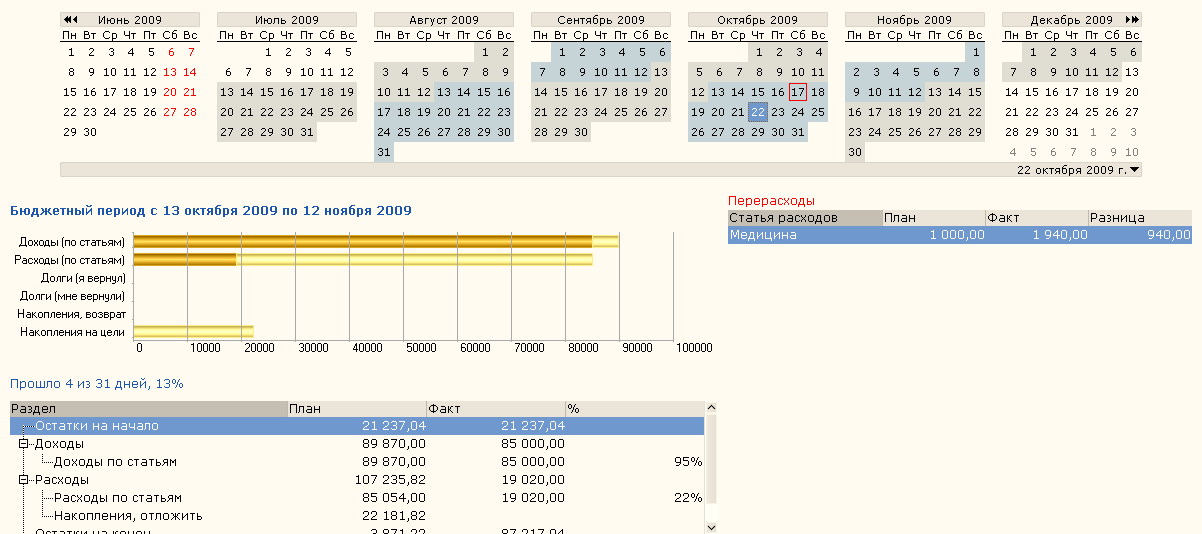This screenshot has width=1202, height=534.
Task: Open the date dropdown showing 22 октября 2009 г.
Action: 1134,170
